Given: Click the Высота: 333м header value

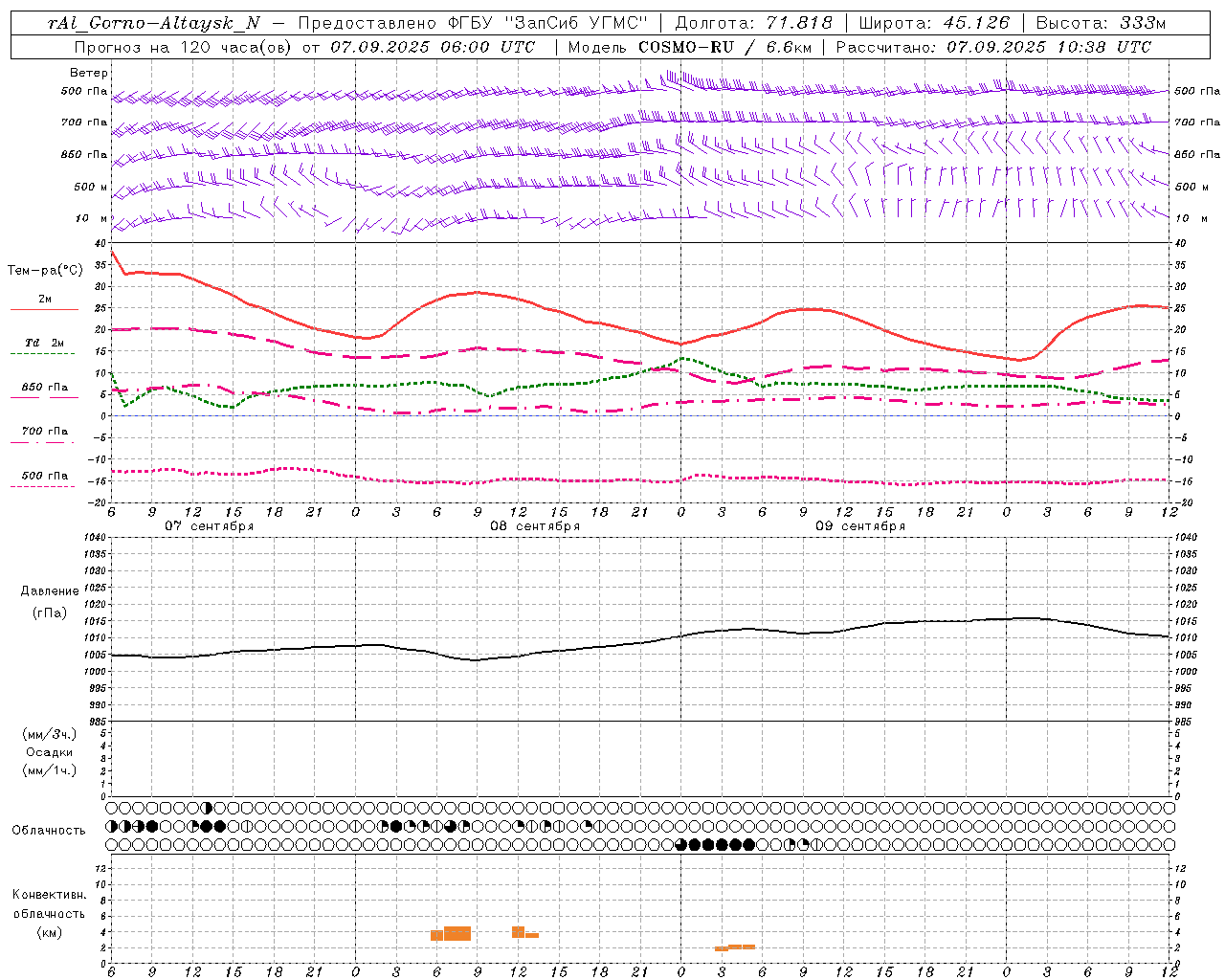Looking at the screenshot, I should tap(1102, 23).
